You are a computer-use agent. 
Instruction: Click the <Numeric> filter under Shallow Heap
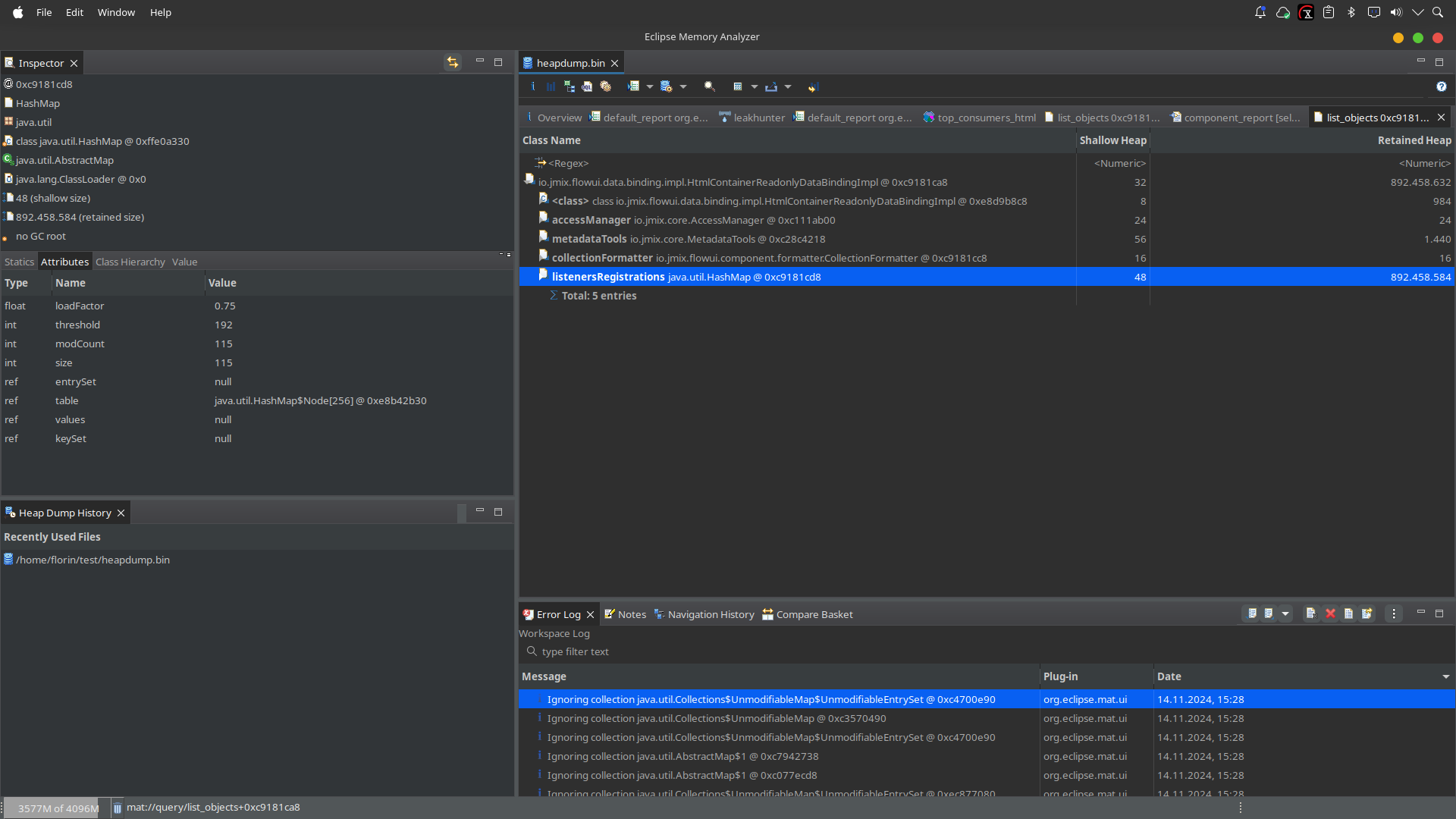pyautogui.click(x=1119, y=163)
